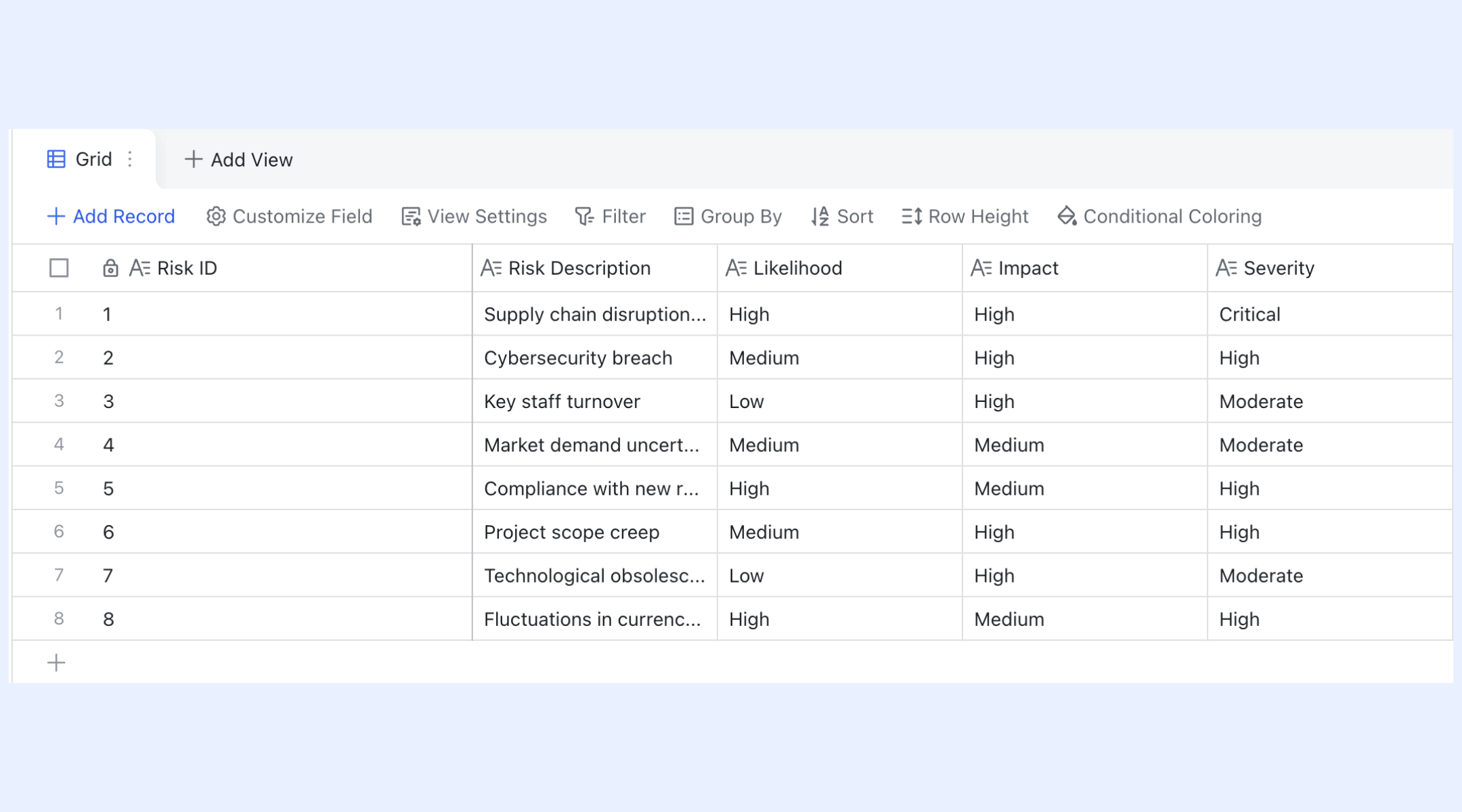Click the text type icon of Impact
This screenshot has height=812, width=1462.
click(981, 268)
